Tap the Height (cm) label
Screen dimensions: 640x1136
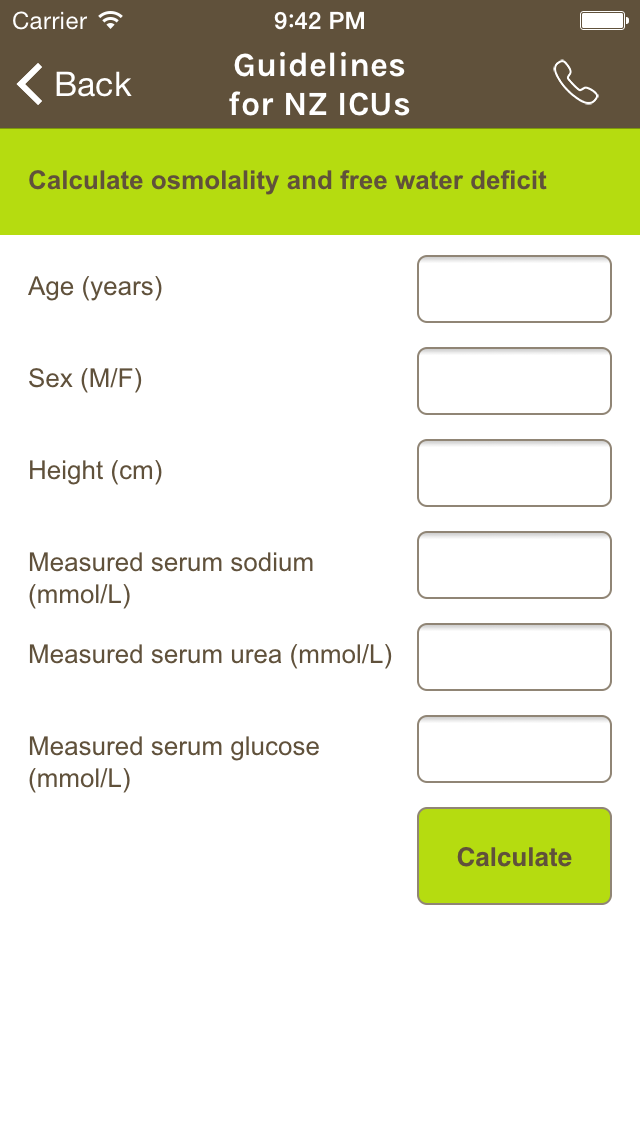point(95,471)
